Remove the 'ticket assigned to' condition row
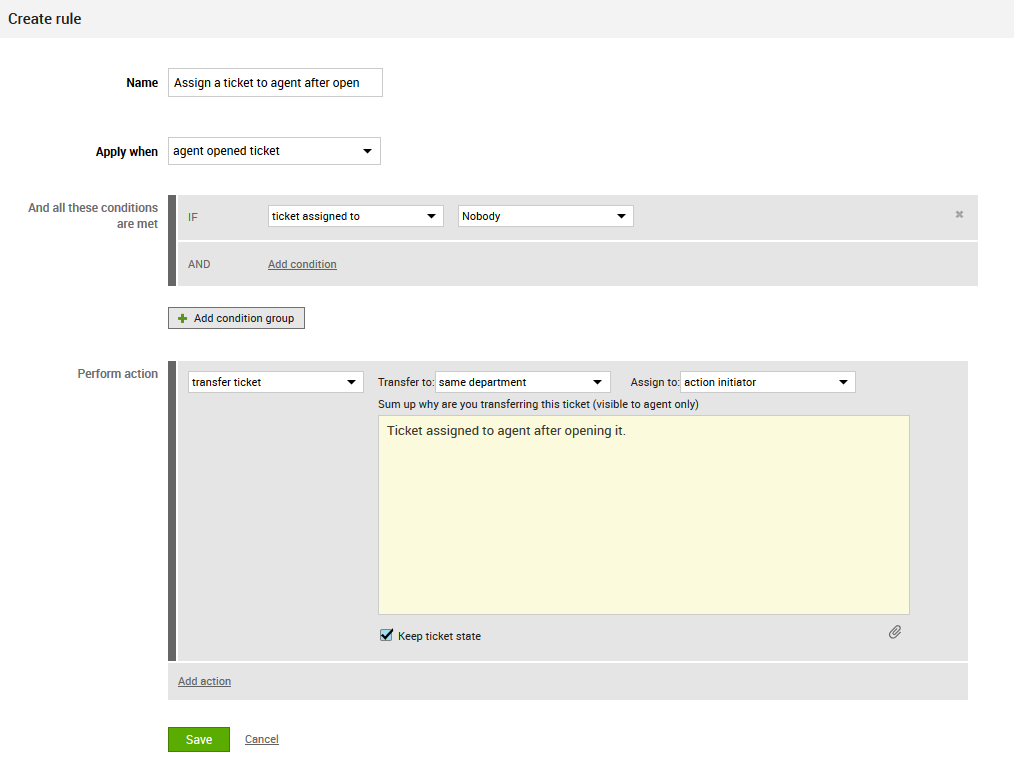This screenshot has height=775, width=1014. click(959, 214)
